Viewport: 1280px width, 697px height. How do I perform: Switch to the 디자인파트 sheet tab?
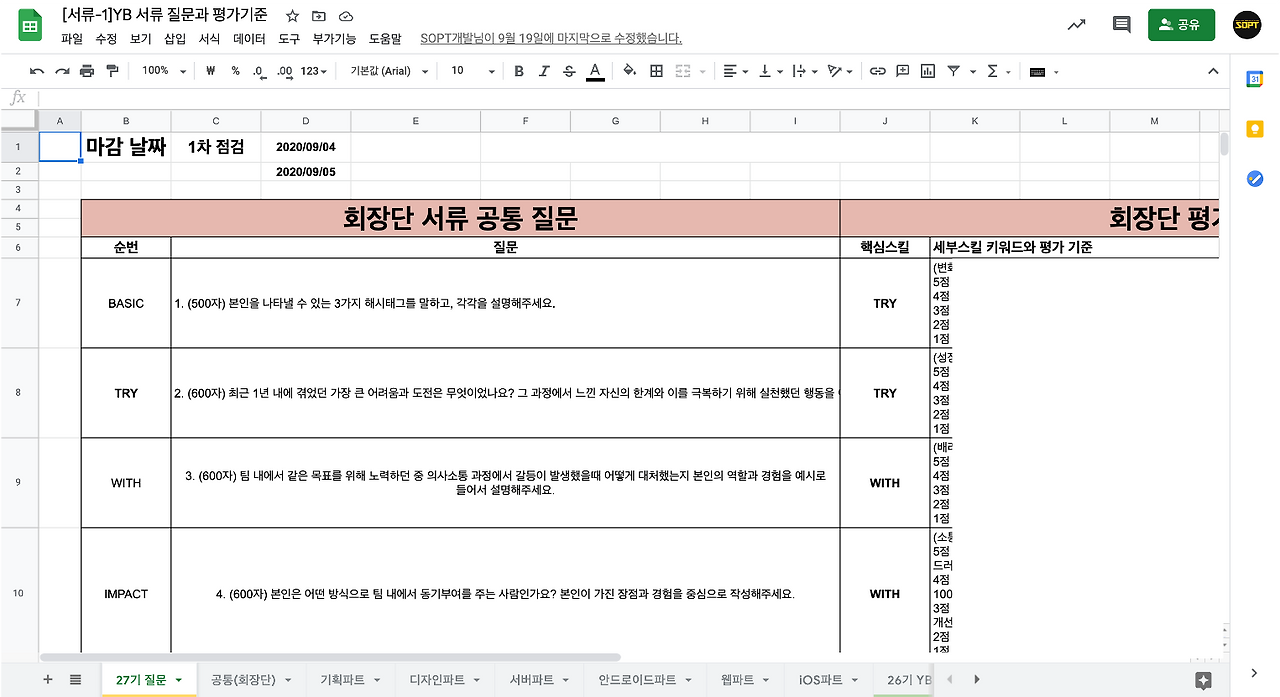446,679
